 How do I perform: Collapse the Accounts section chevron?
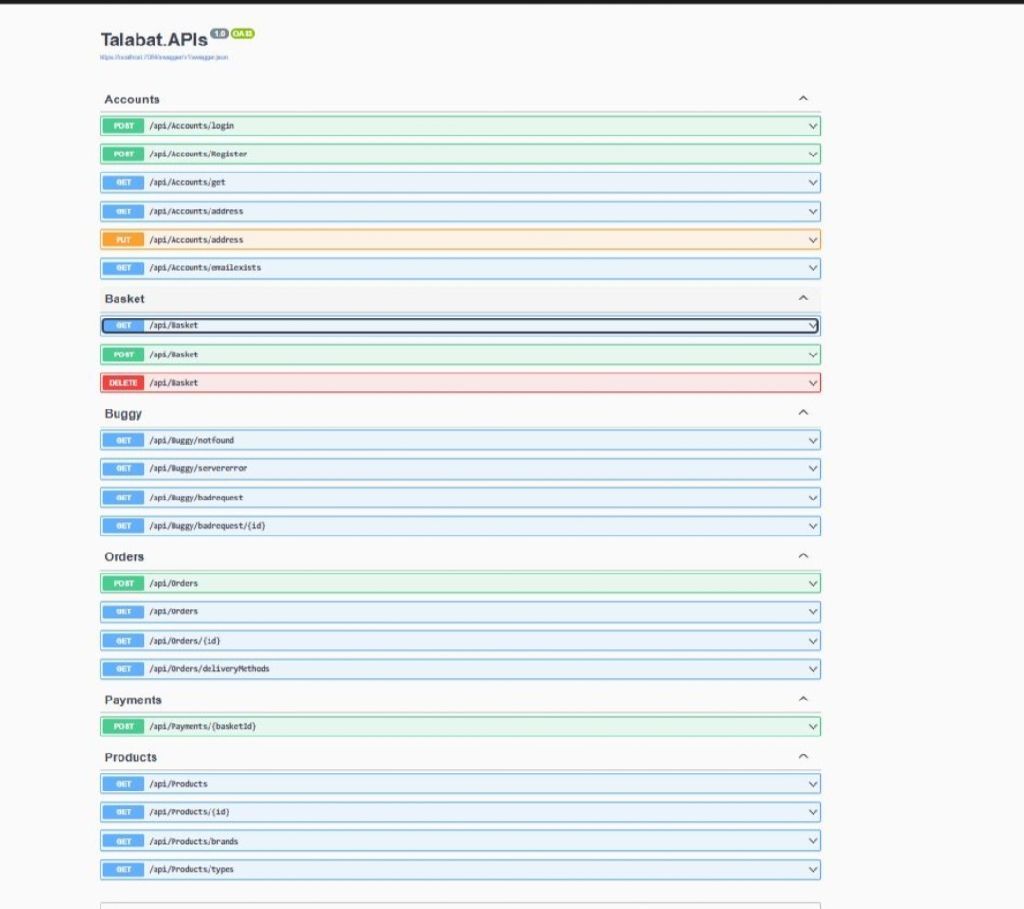803,99
